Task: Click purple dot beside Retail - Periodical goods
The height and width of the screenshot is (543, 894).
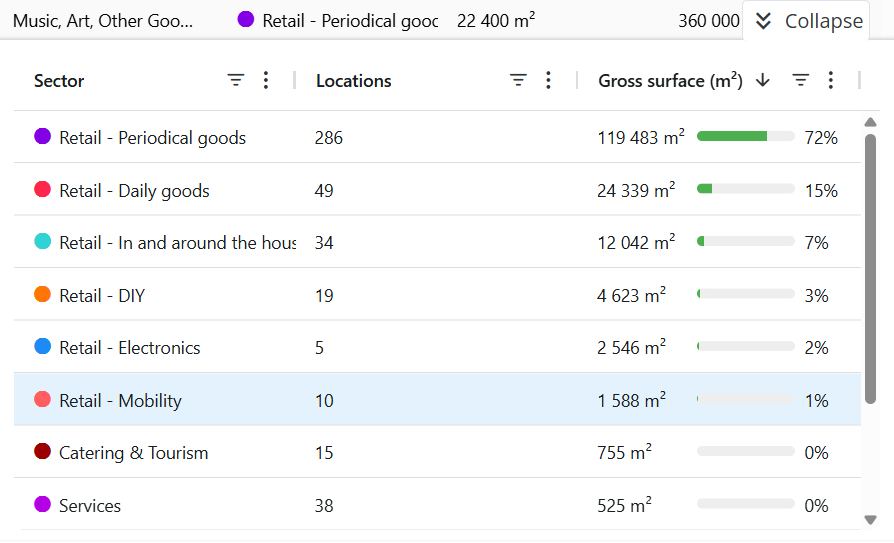Action: coord(42,137)
